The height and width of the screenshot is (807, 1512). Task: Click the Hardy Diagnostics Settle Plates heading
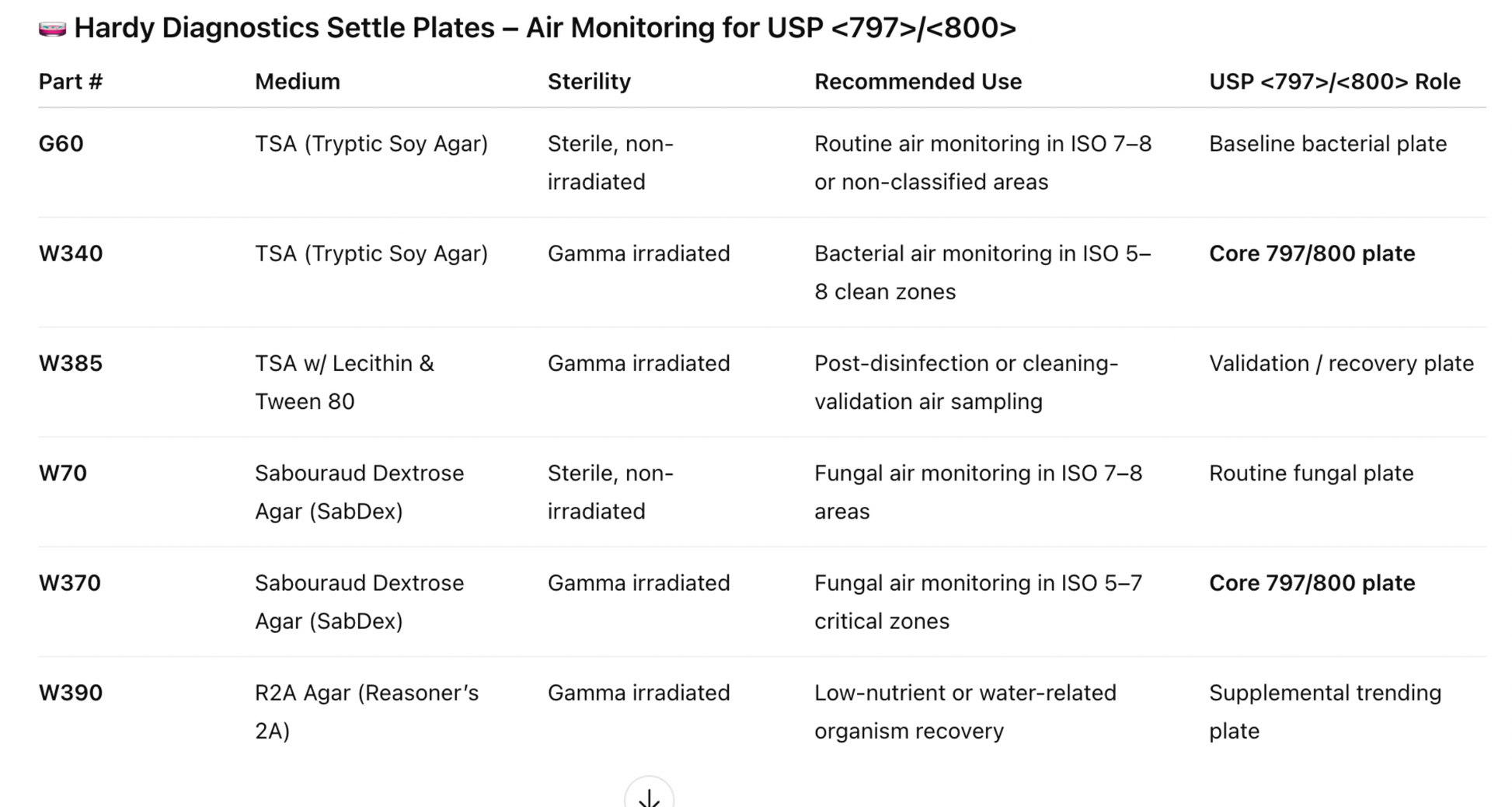tap(544, 28)
